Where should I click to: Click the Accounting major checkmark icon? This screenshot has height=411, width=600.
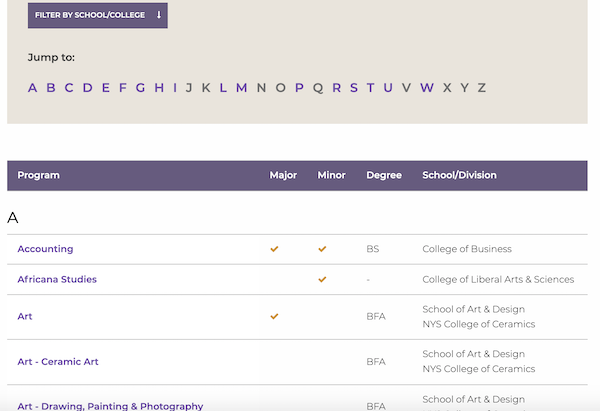pyautogui.click(x=274, y=249)
